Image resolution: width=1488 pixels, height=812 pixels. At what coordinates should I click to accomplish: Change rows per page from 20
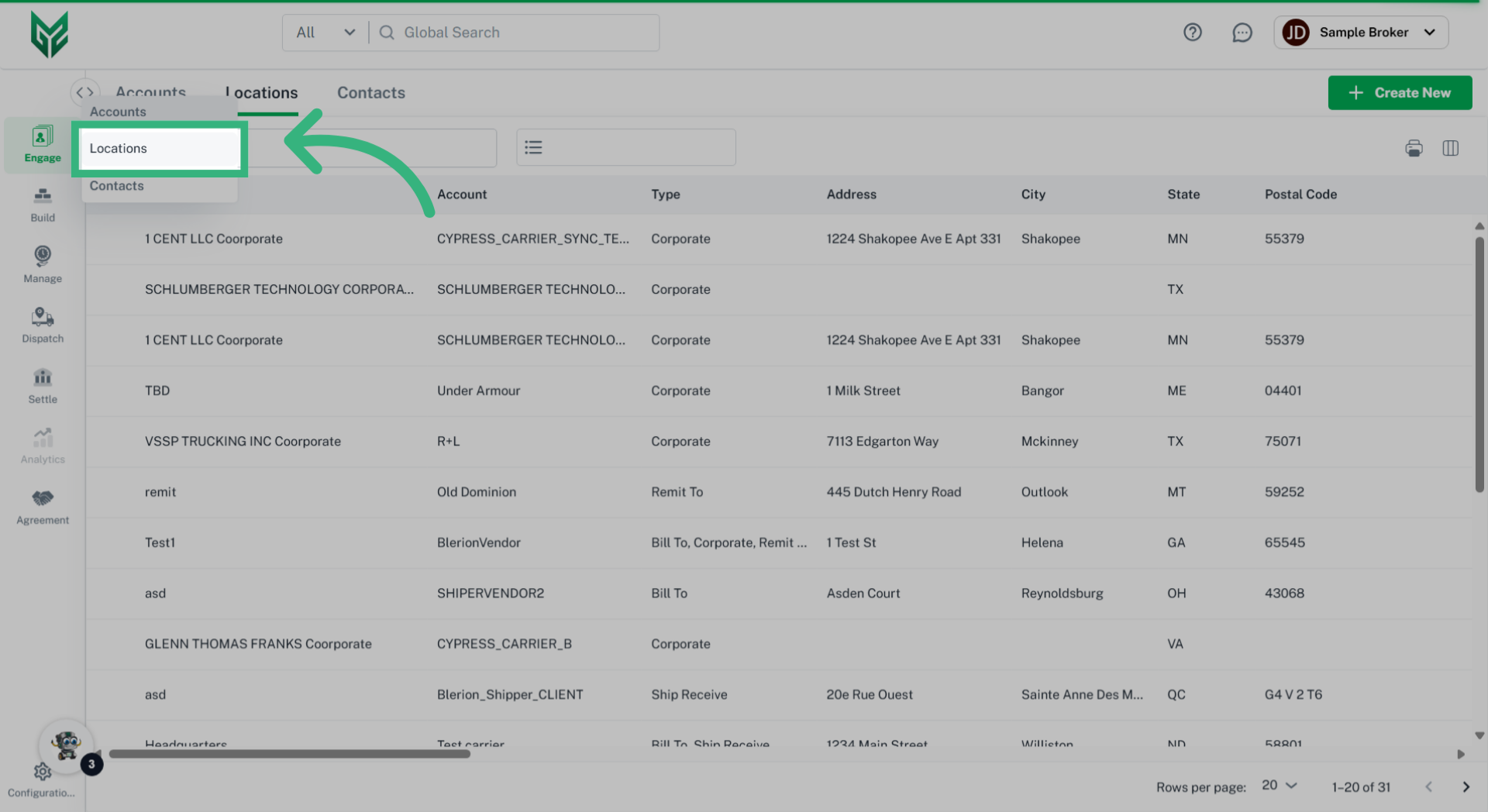tap(1279, 786)
